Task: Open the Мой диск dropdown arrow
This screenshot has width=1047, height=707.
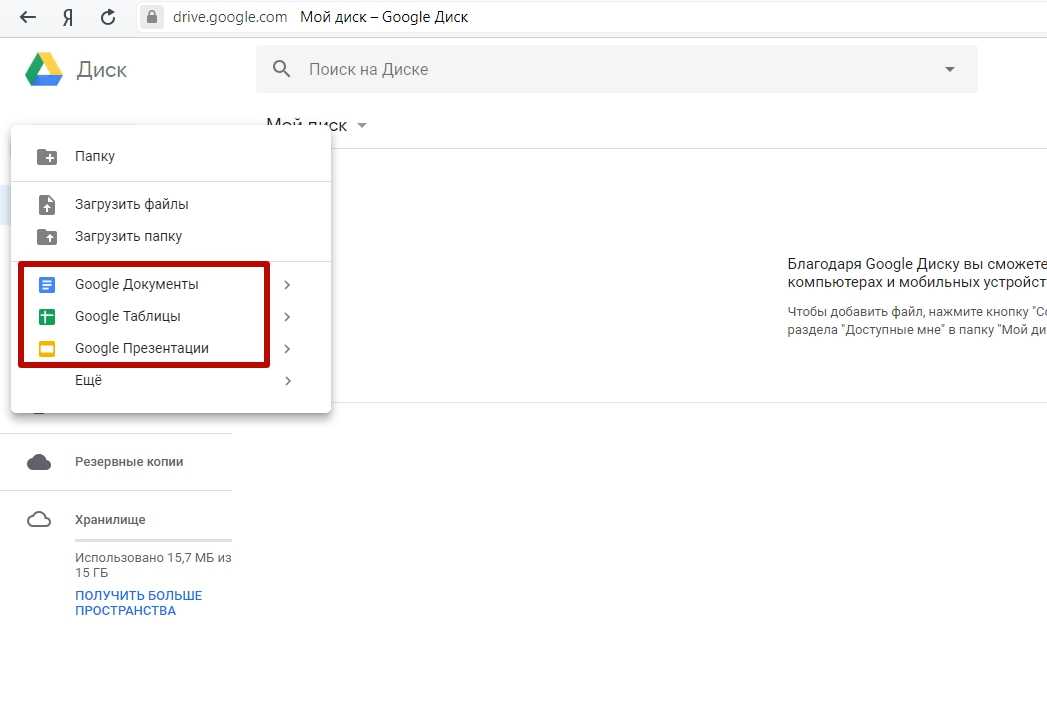Action: click(x=362, y=126)
